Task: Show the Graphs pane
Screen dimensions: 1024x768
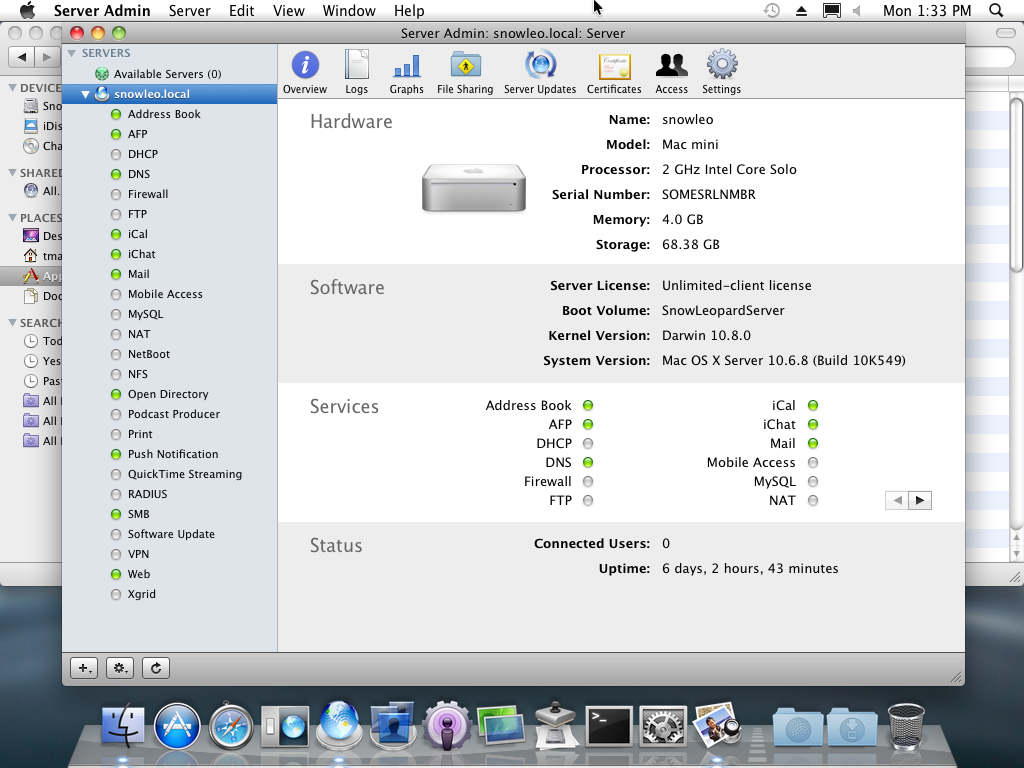Action: click(406, 72)
